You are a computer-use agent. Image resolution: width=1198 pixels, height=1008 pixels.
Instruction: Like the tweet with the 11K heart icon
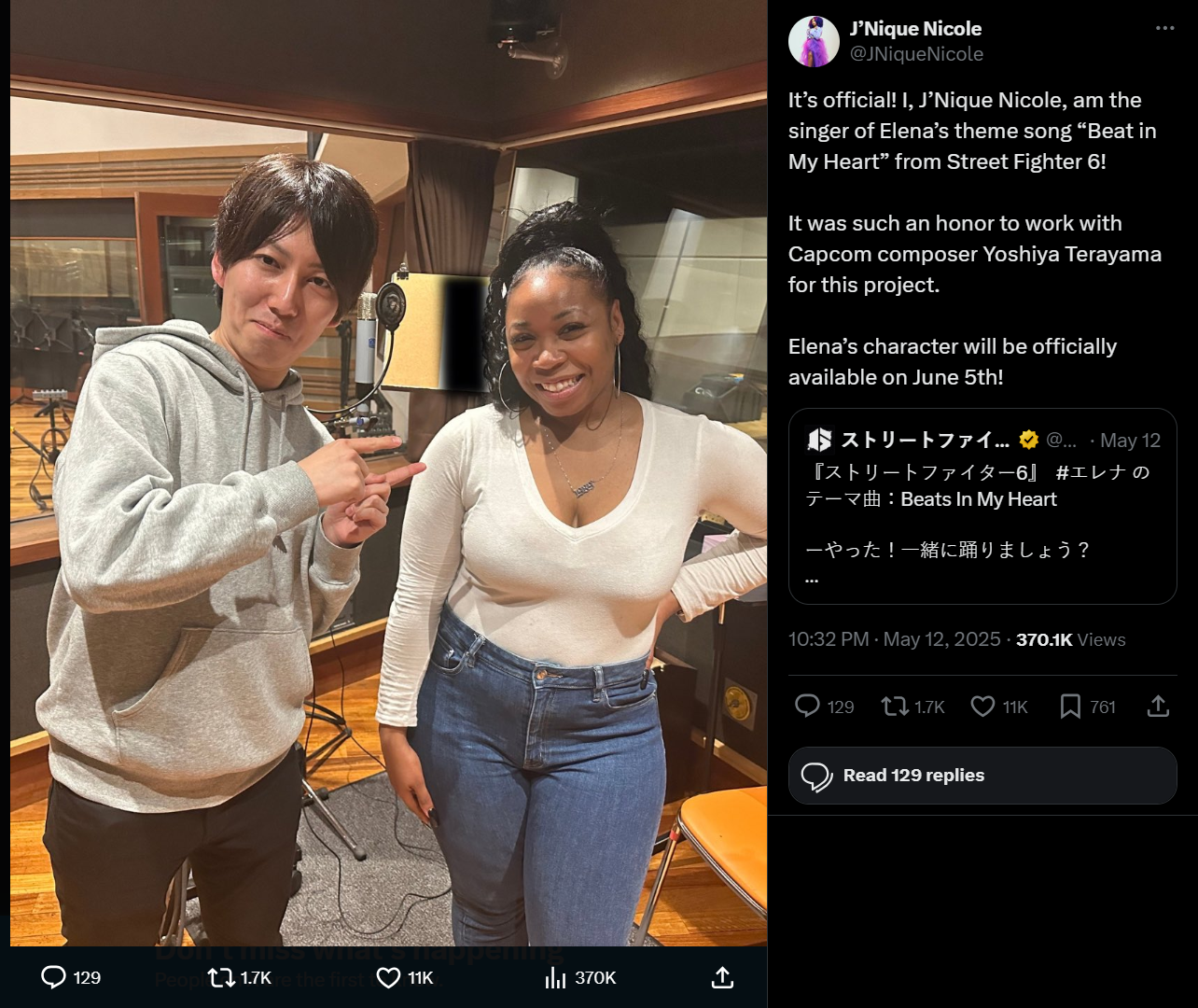pos(982,706)
